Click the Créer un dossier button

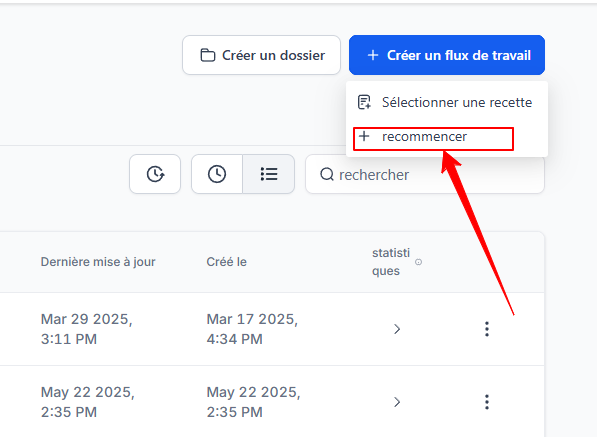[x=261, y=55]
